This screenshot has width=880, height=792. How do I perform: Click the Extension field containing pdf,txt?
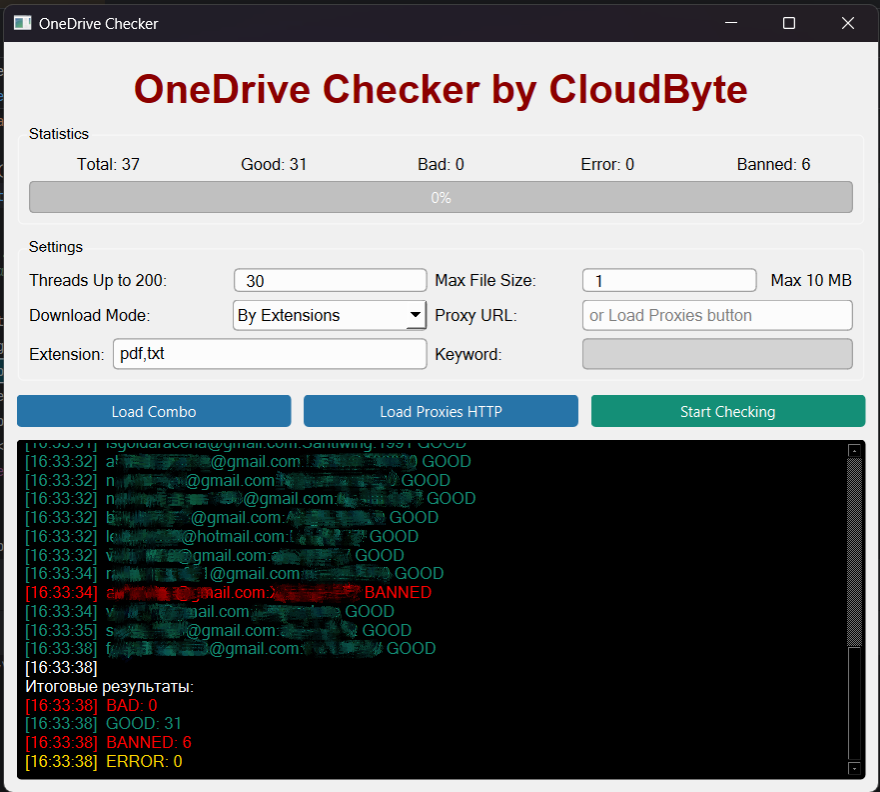pos(270,354)
